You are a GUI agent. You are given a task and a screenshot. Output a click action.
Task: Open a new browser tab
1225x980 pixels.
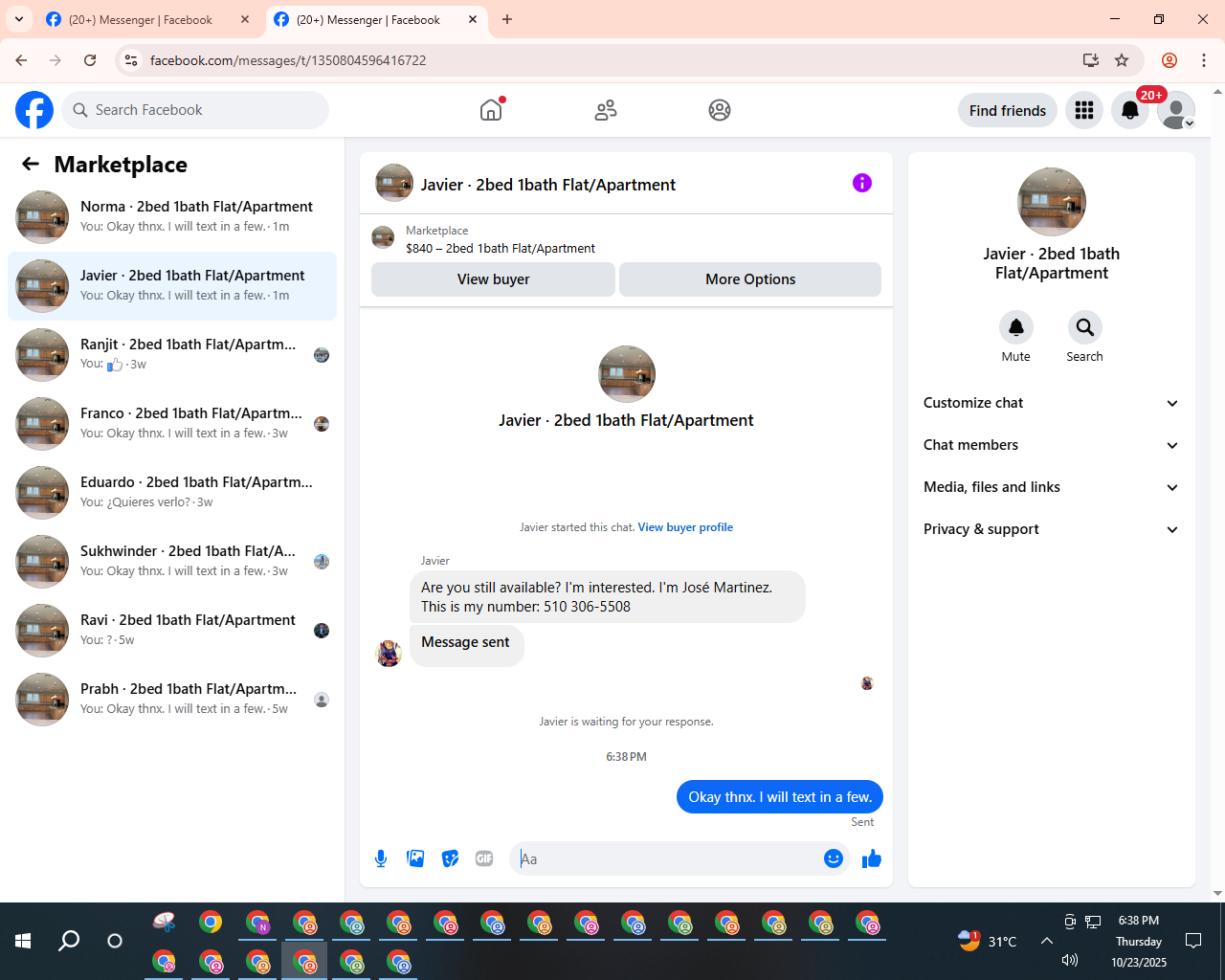click(x=507, y=19)
